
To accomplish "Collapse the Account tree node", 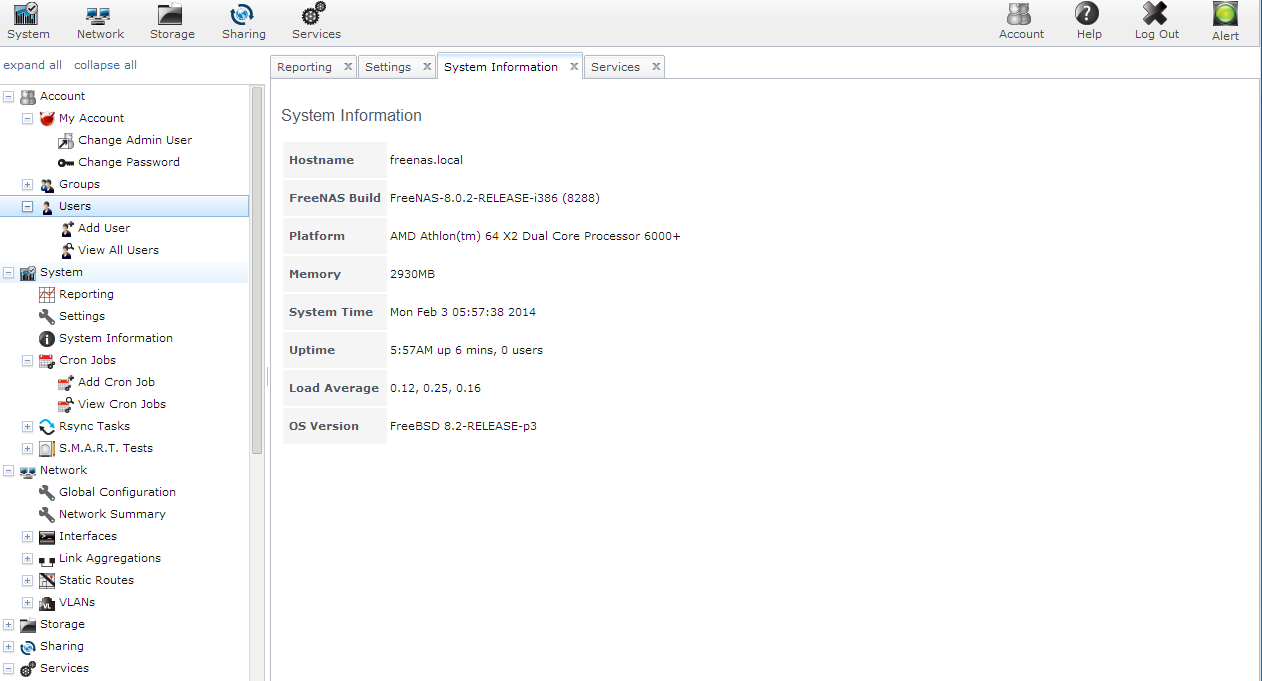I will (9, 96).
